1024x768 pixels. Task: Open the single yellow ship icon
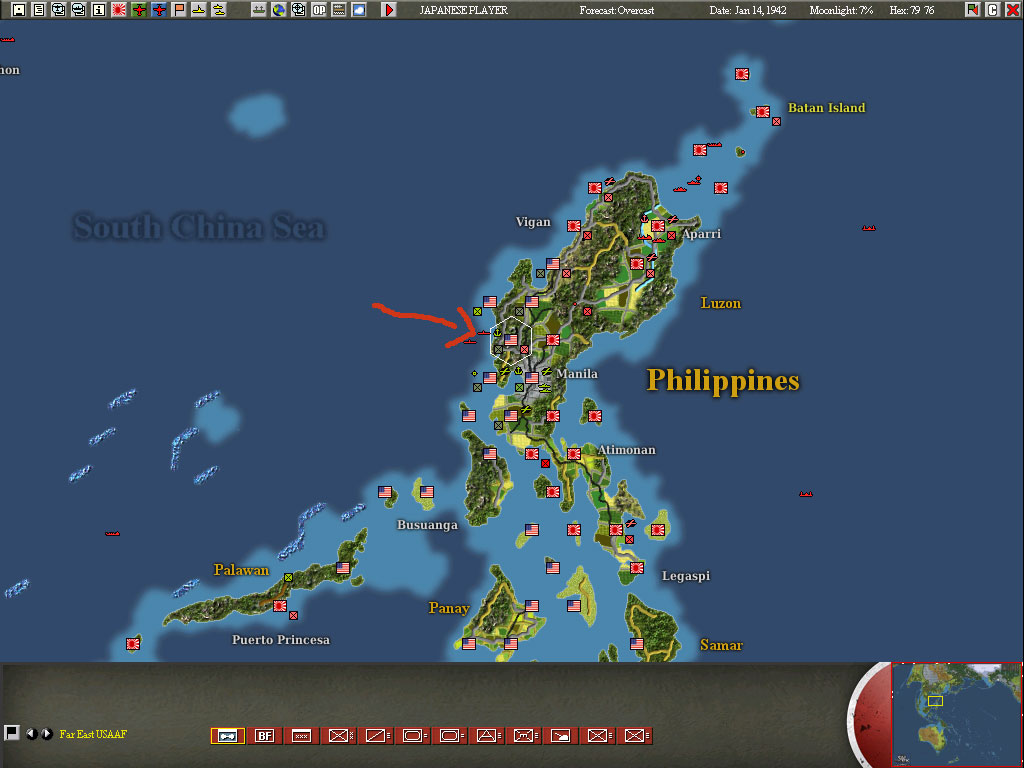point(199,10)
